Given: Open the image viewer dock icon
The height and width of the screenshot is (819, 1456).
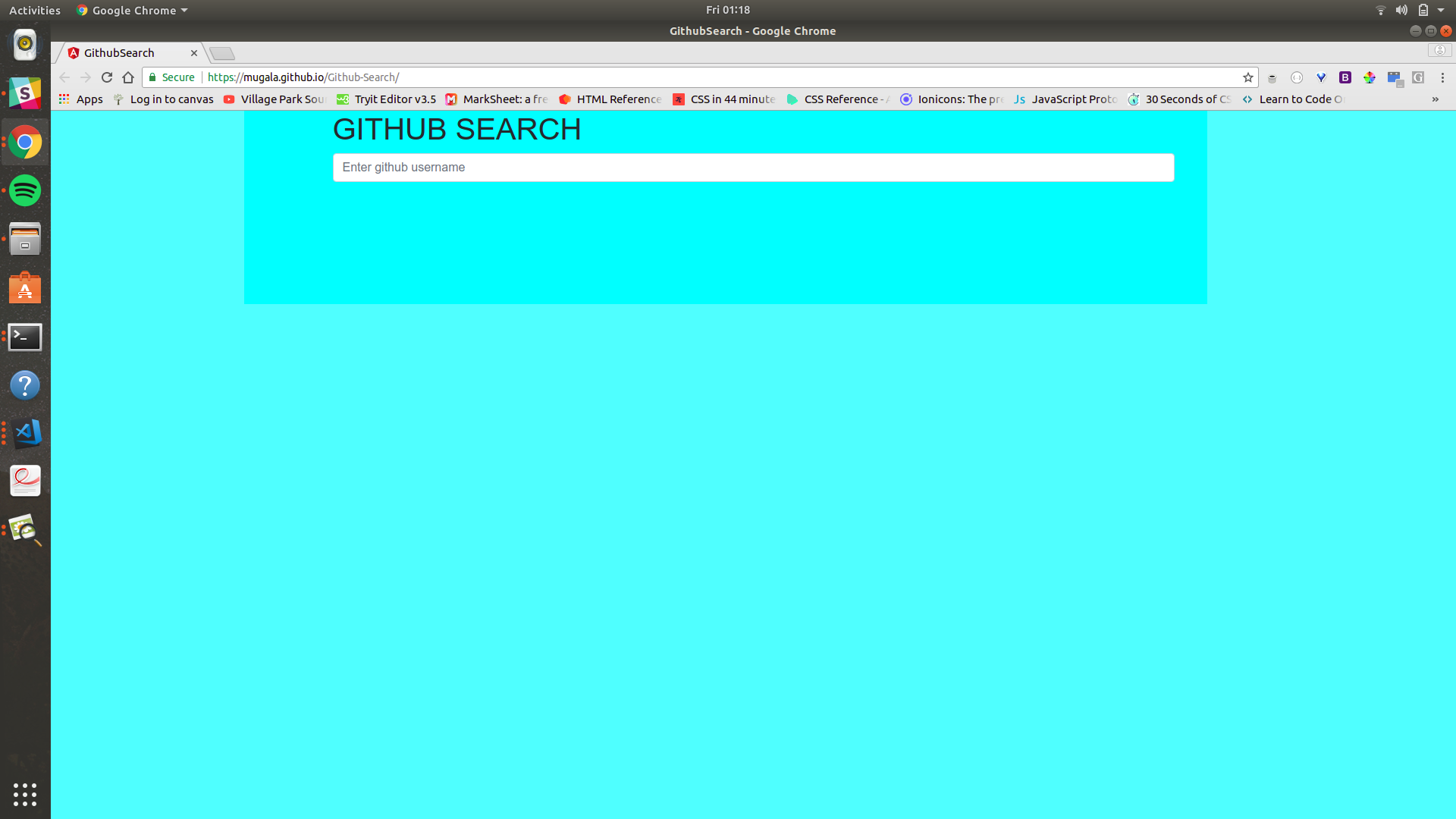Looking at the screenshot, I should point(25,530).
